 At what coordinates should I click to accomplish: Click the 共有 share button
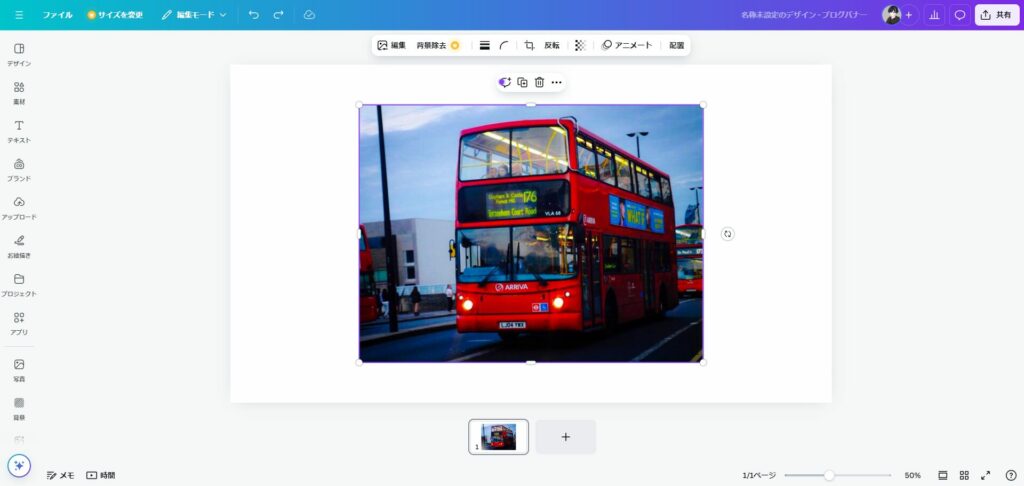point(996,15)
